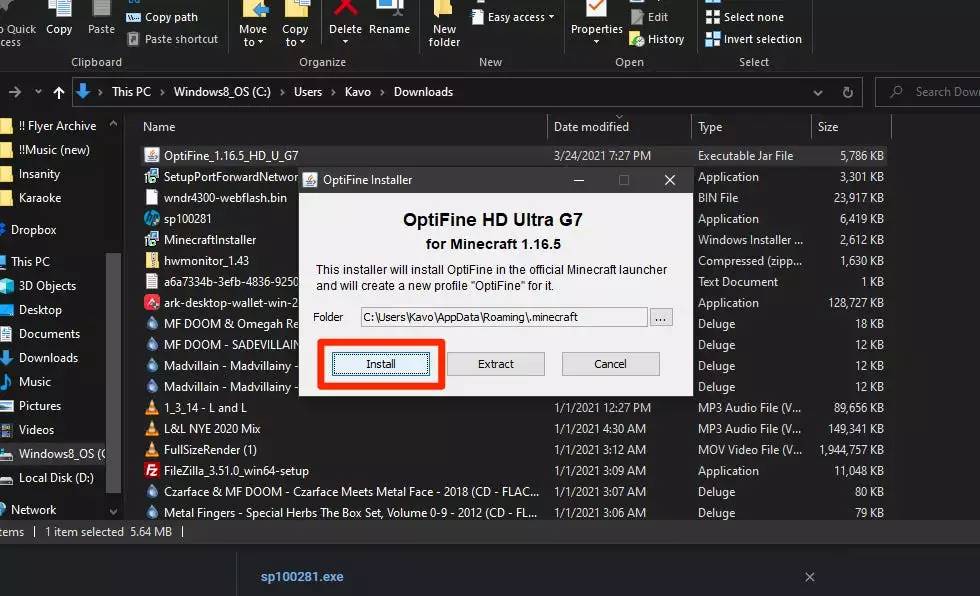Viewport: 980px width, 596px height.
Task: Click the Delete icon in ribbon
Action: pyautogui.click(x=345, y=10)
